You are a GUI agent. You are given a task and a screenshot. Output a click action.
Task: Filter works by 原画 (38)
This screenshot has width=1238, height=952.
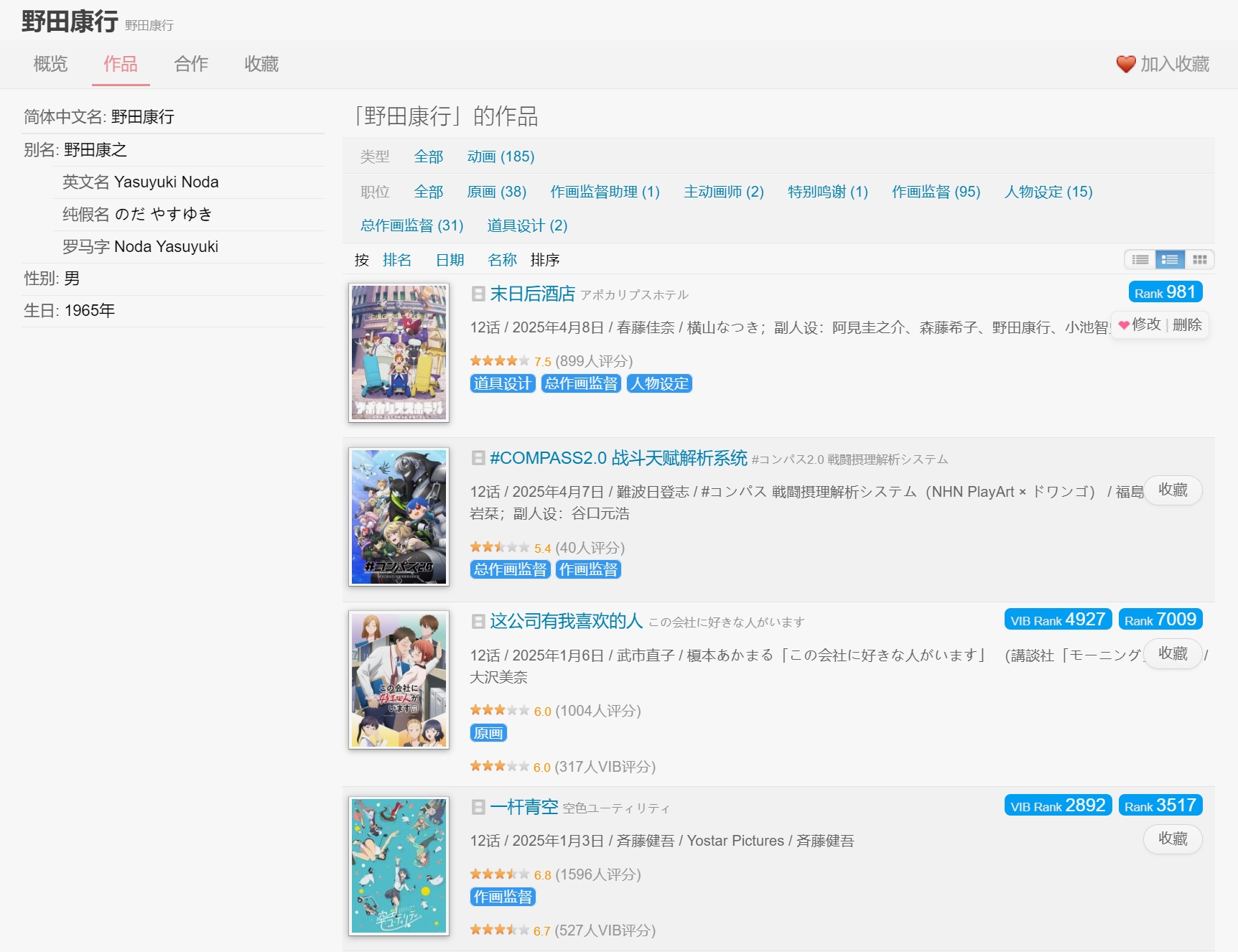(x=496, y=192)
